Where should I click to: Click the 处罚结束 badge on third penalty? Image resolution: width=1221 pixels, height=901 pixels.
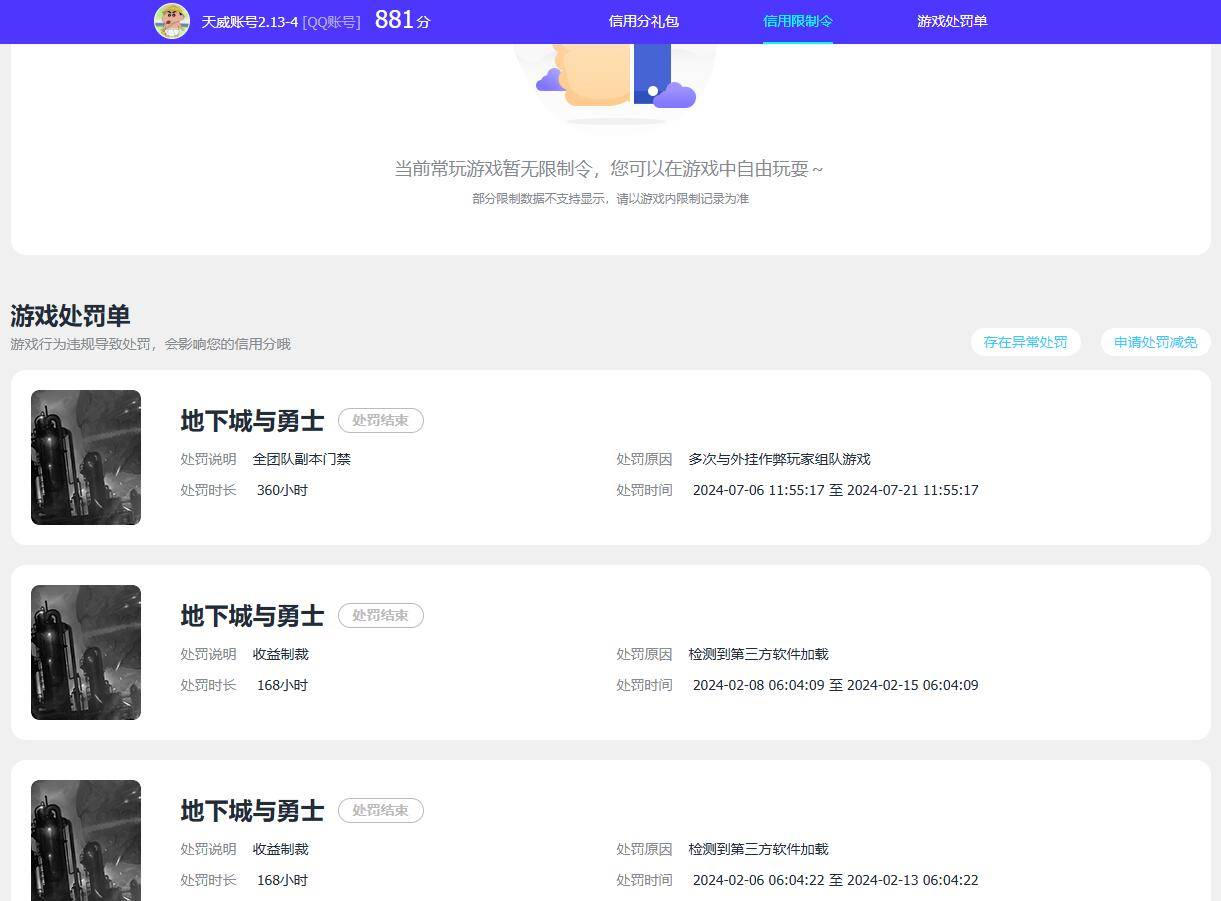tap(381, 810)
